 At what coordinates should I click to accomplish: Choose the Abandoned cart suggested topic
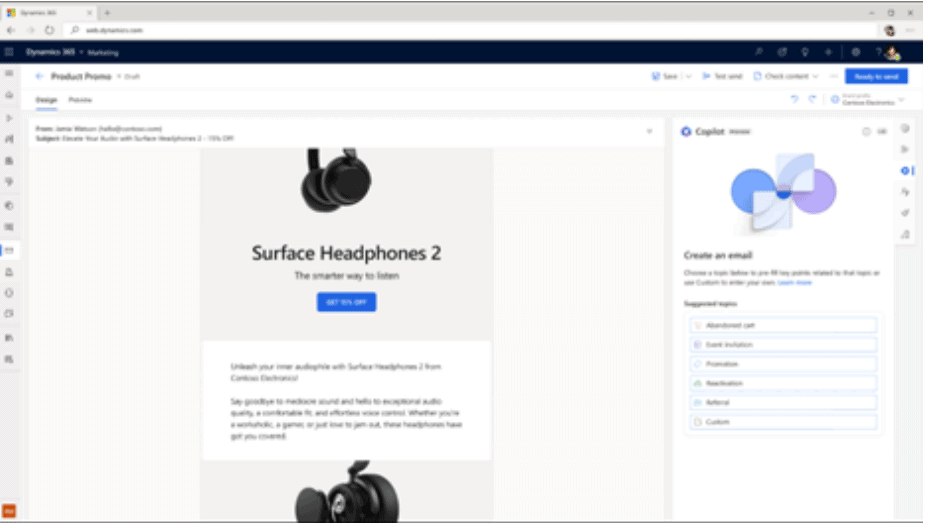[x=782, y=325]
